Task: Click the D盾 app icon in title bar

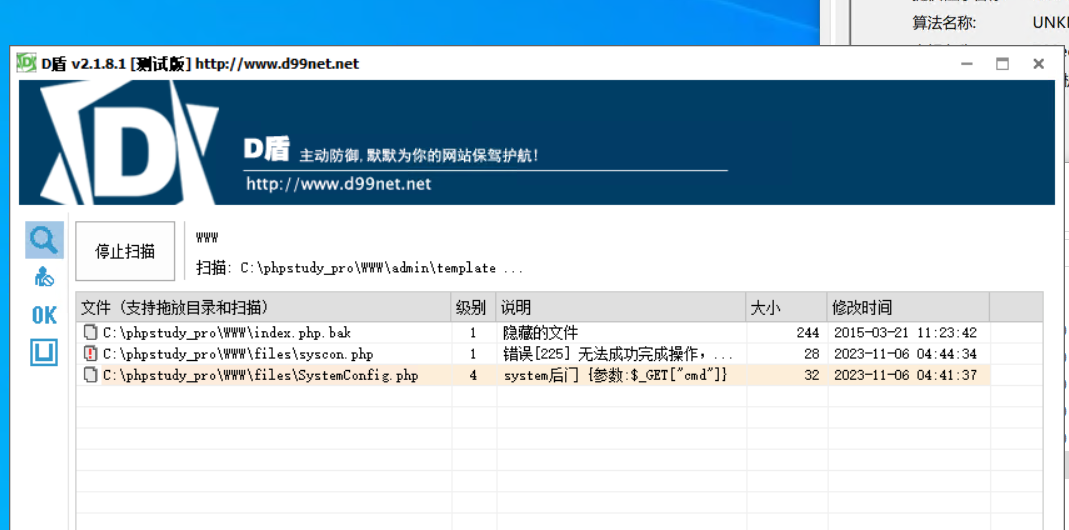Action: coord(27,63)
